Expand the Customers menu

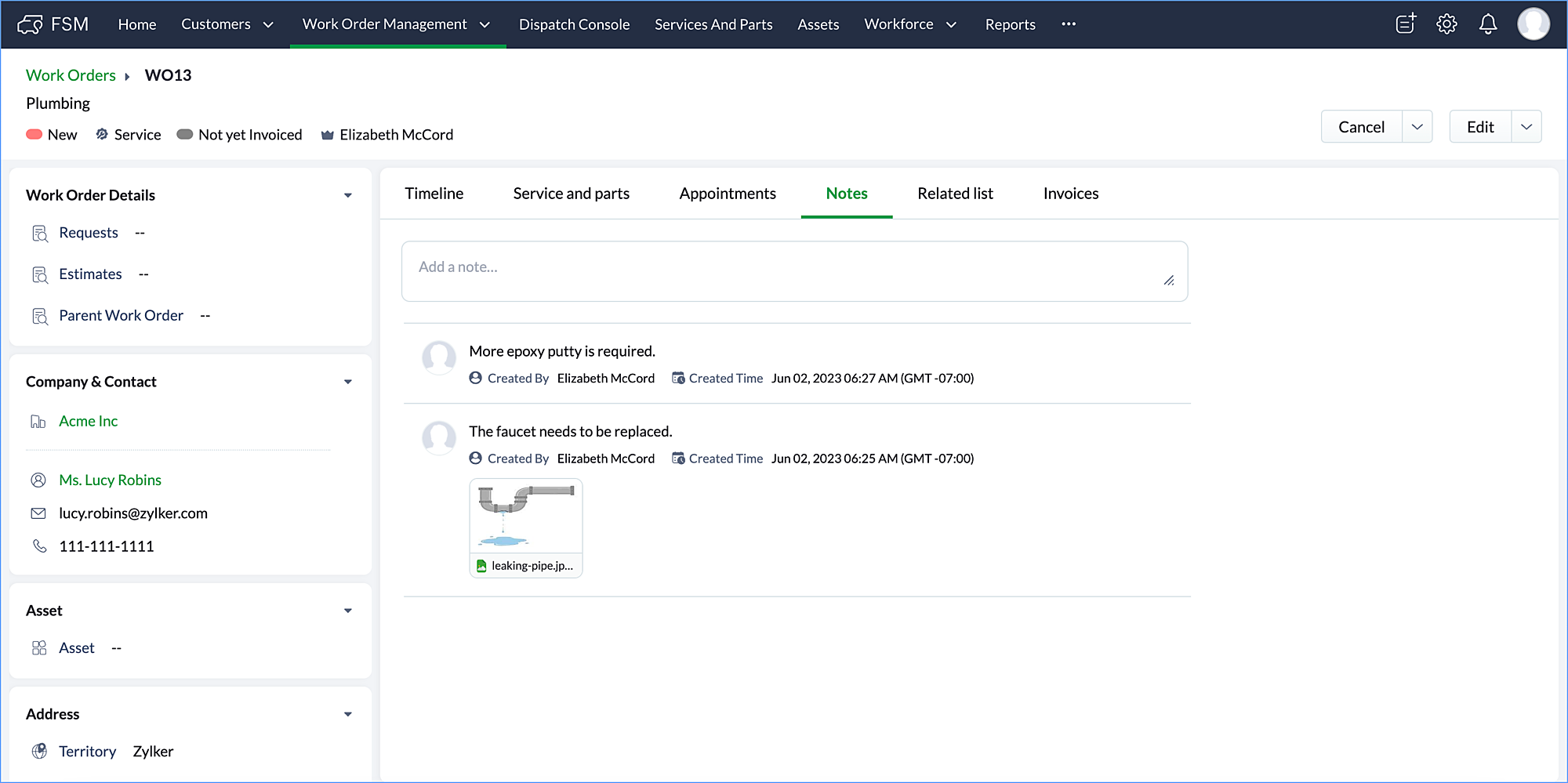[227, 24]
